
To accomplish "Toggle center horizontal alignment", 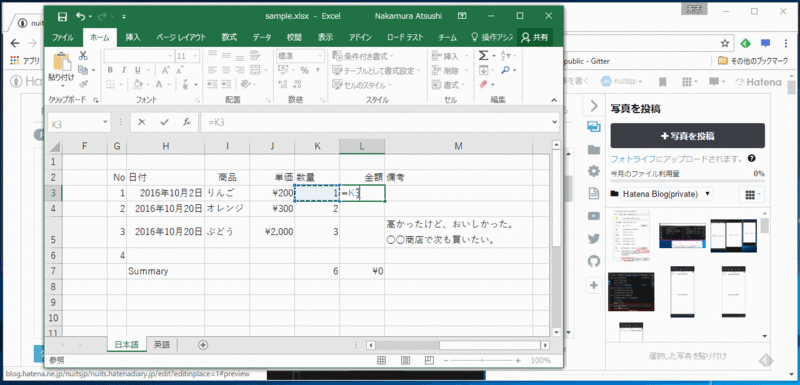I will 226,70.
